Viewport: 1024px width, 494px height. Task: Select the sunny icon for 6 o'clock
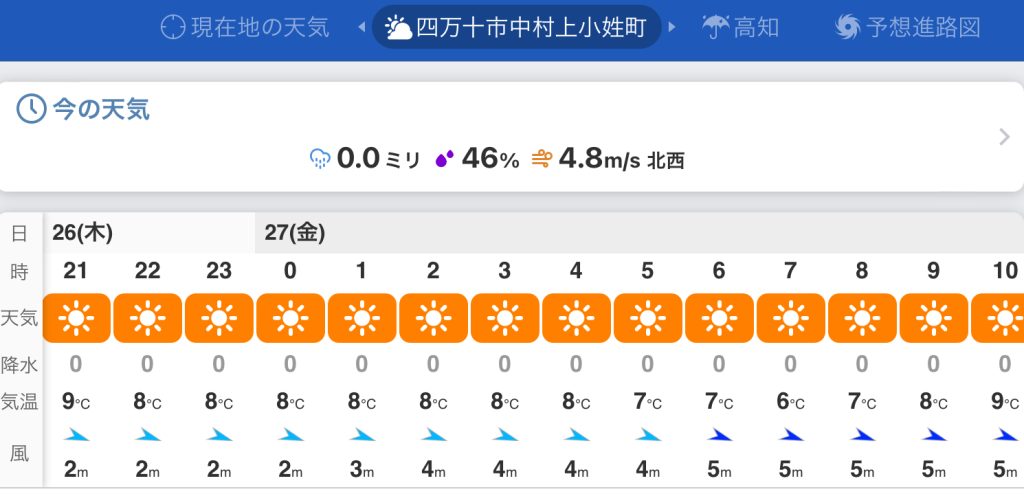coord(719,318)
